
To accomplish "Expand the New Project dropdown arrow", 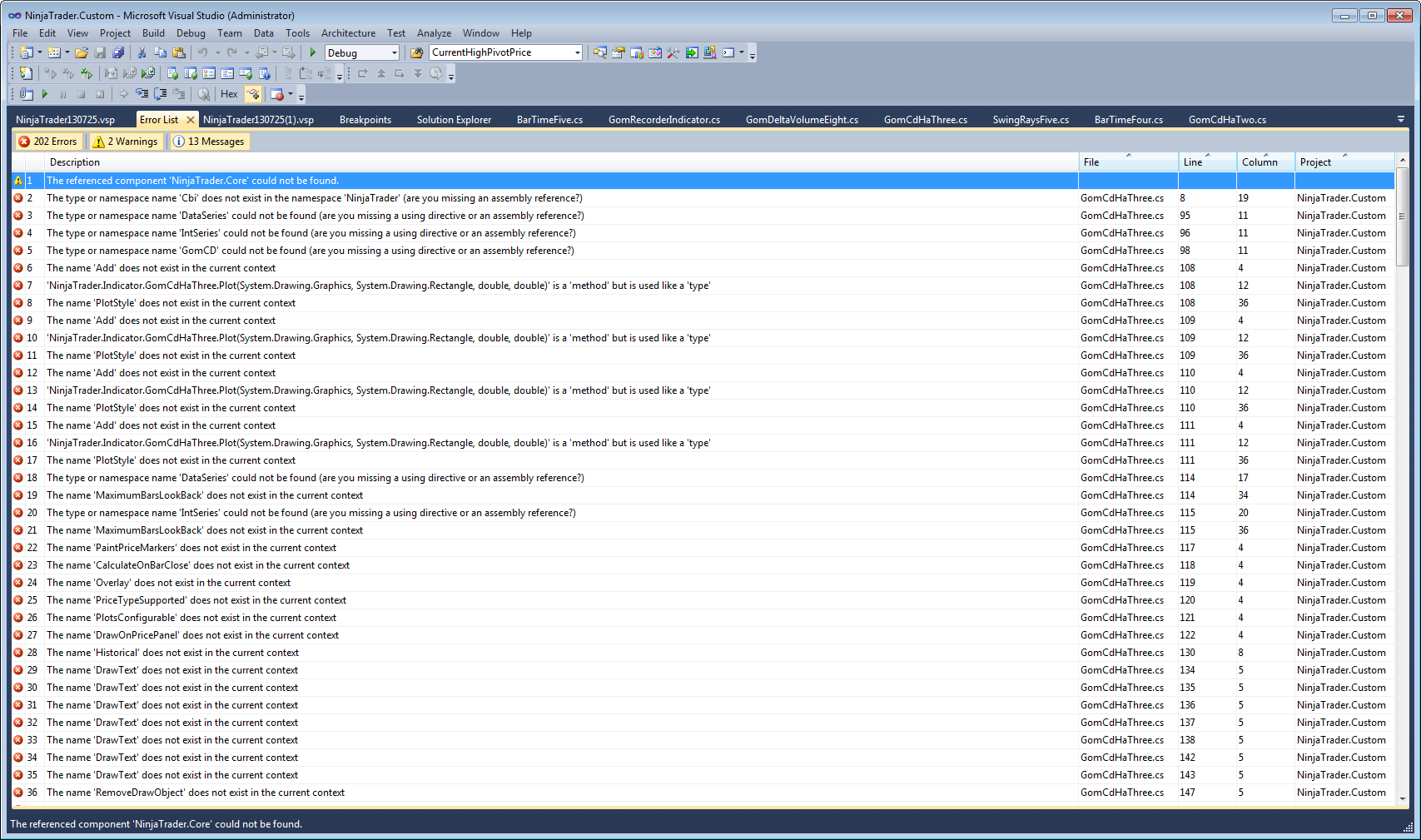I will click(x=39, y=52).
